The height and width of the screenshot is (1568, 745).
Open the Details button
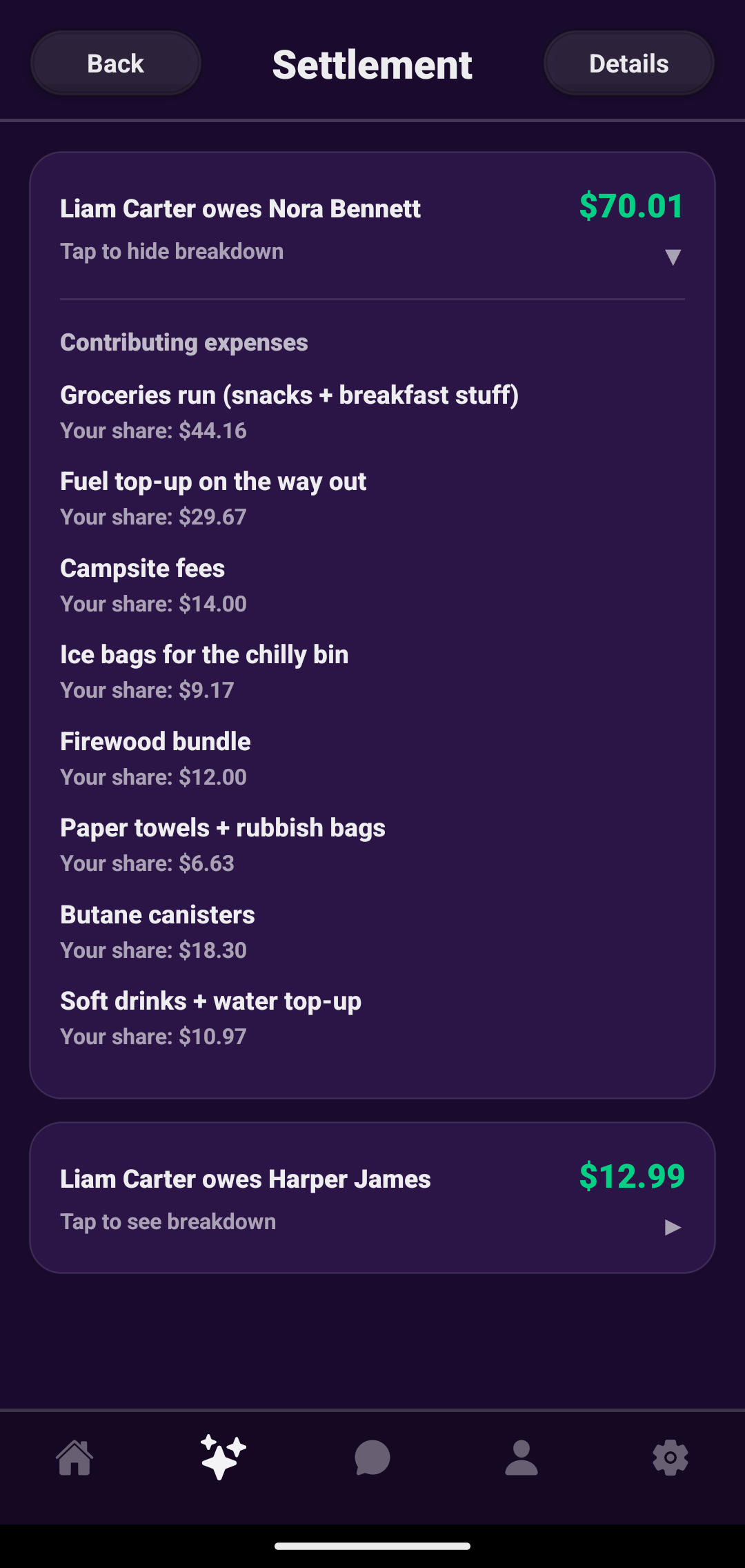pos(628,63)
